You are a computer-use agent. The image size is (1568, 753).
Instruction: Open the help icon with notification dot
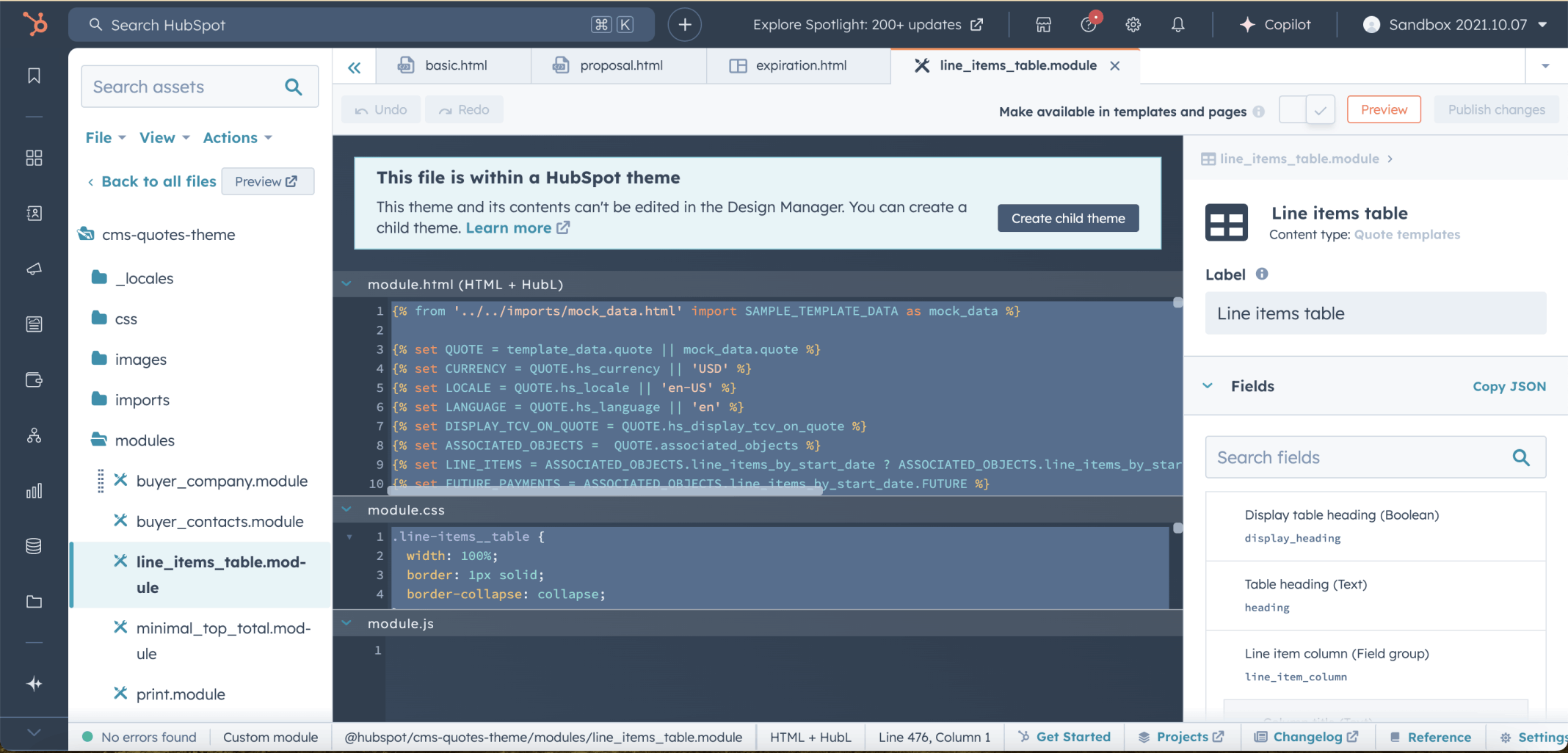[1089, 23]
